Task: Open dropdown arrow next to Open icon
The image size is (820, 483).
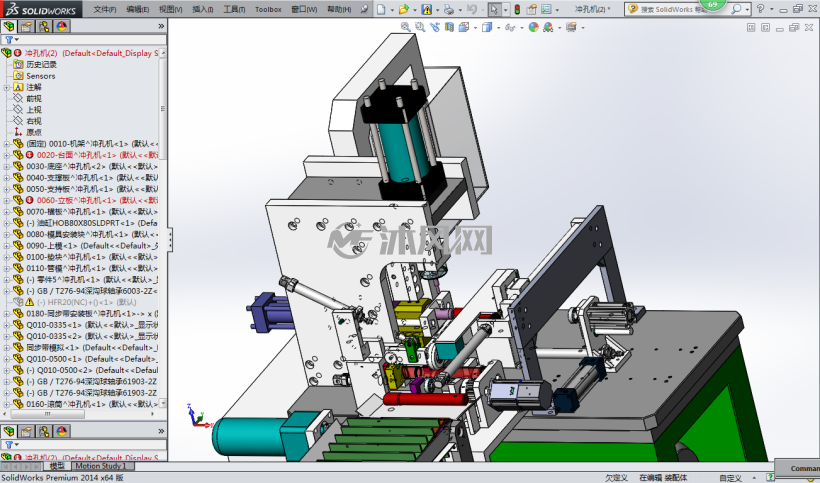Action: click(x=414, y=9)
